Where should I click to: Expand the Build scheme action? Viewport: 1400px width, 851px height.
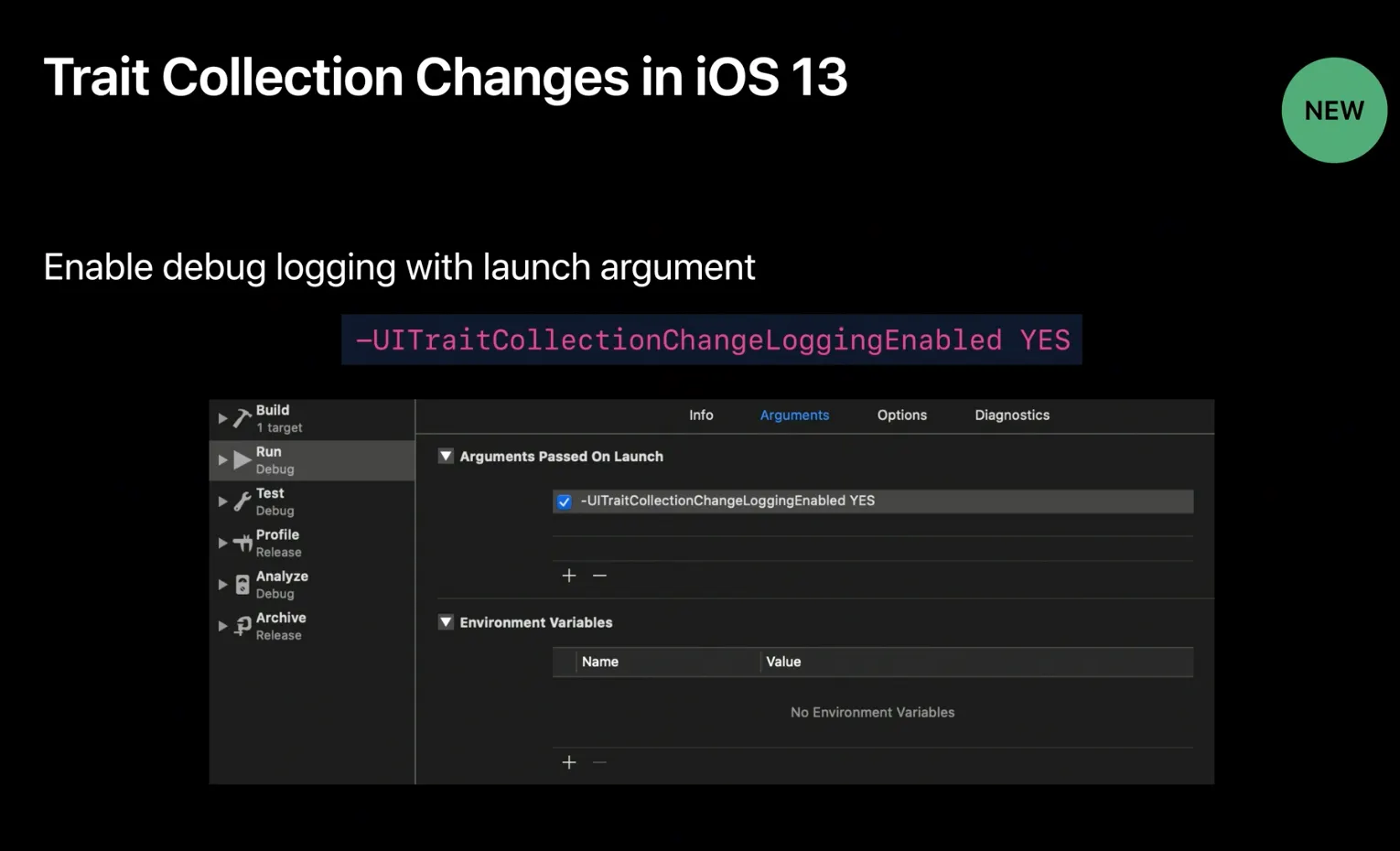click(222, 418)
